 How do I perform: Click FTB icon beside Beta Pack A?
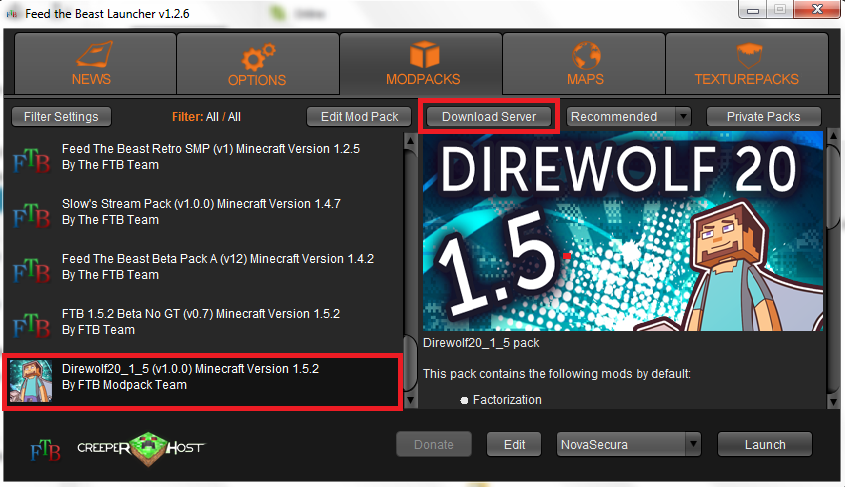(x=31, y=267)
